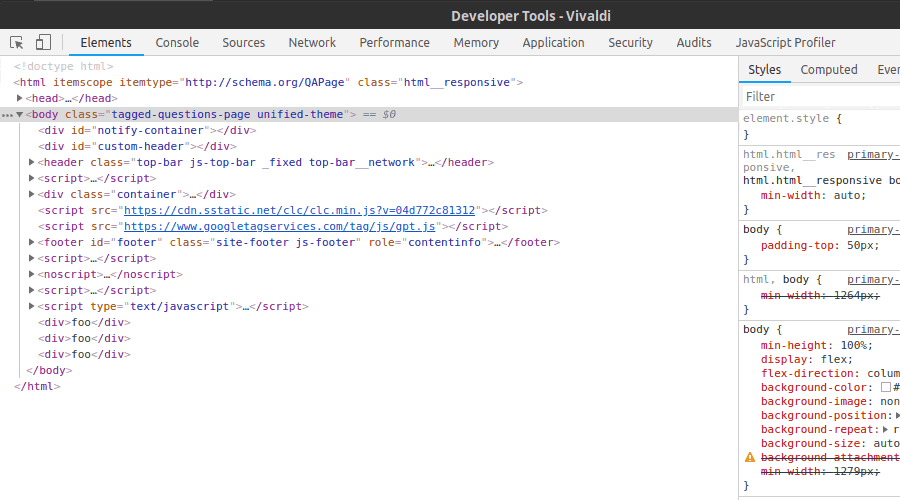Select the div id custom-header node
900x500 pixels.
pyautogui.click(x=137, y=146)
